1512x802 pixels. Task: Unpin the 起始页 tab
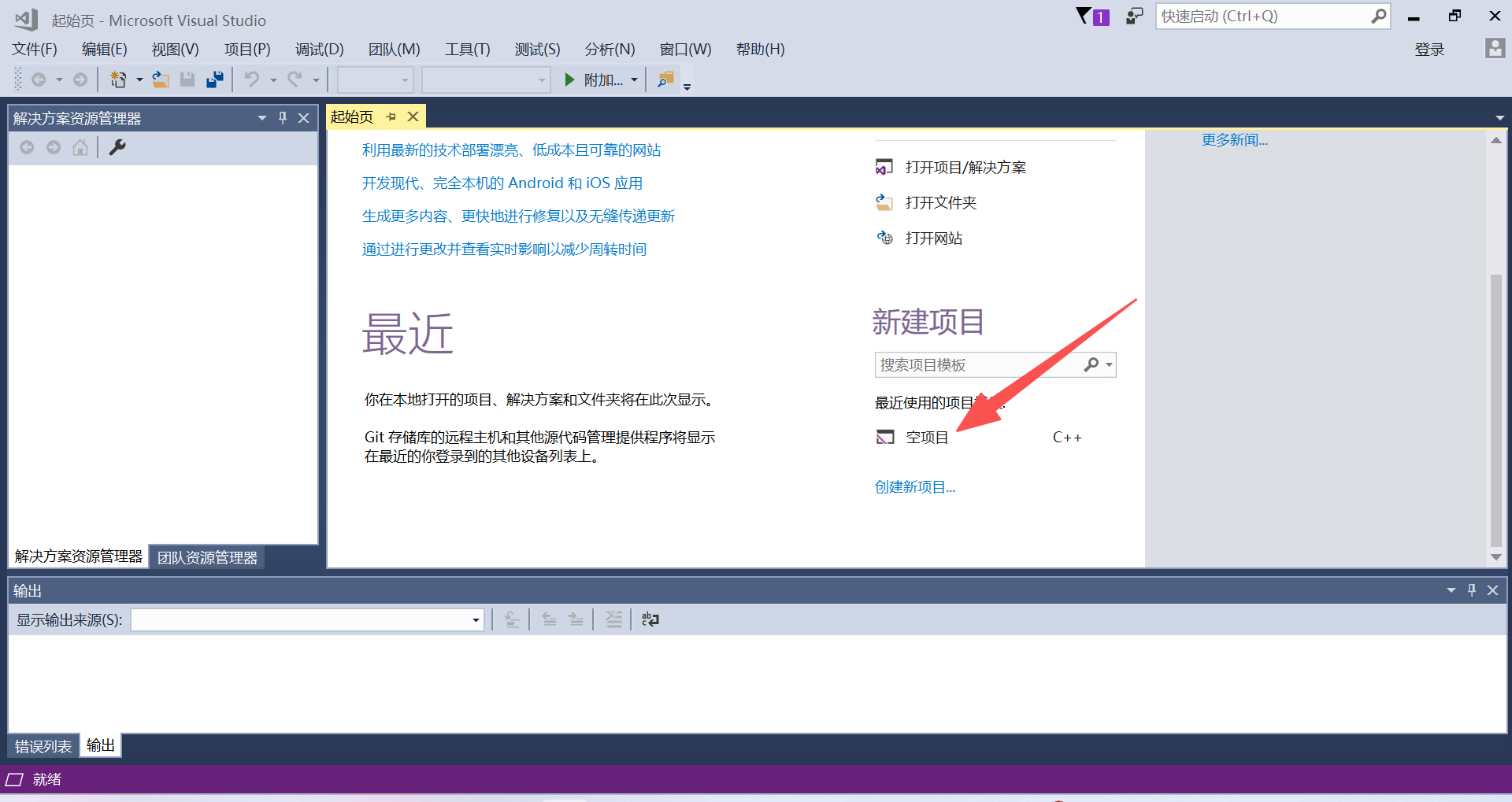(x=391, y=116)
